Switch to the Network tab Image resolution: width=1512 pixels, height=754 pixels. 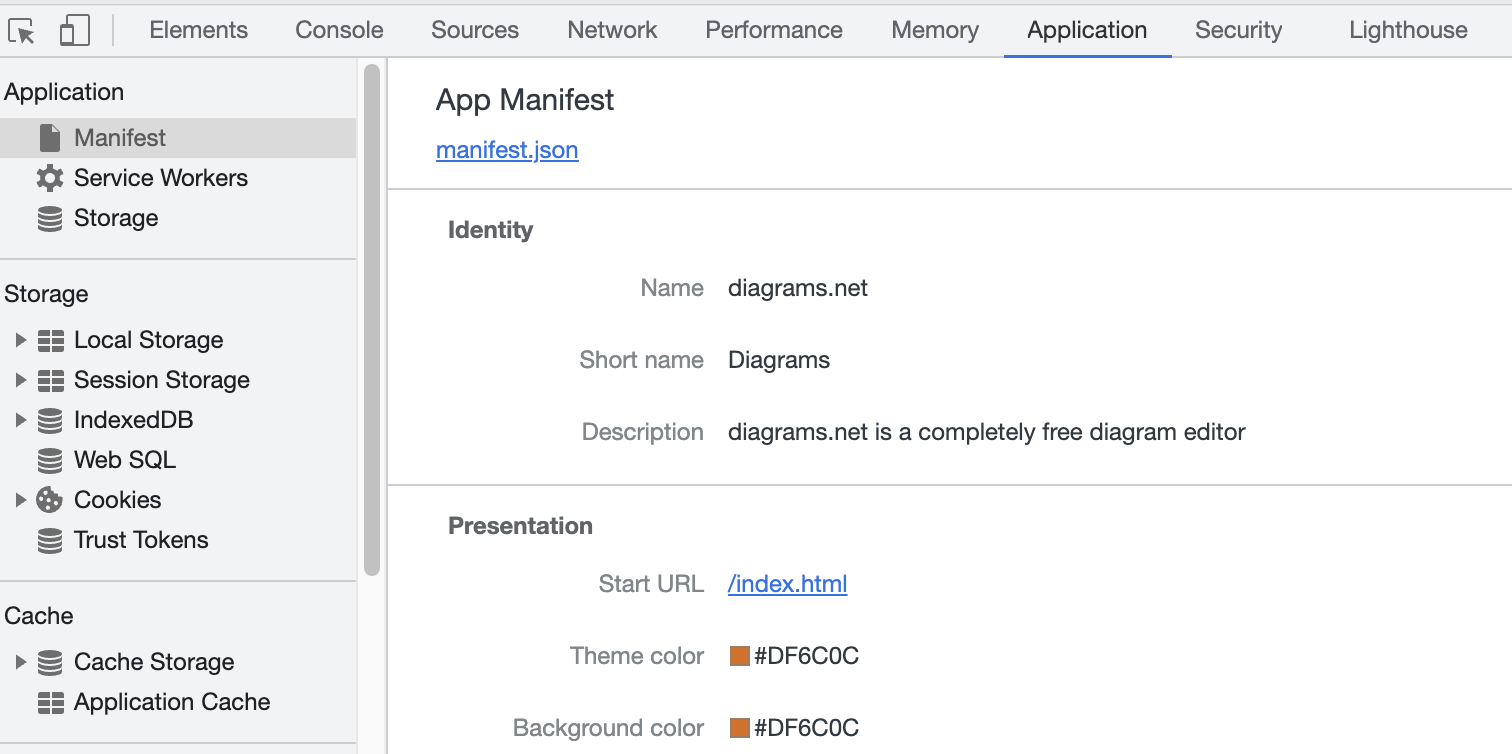coord(612,30)
